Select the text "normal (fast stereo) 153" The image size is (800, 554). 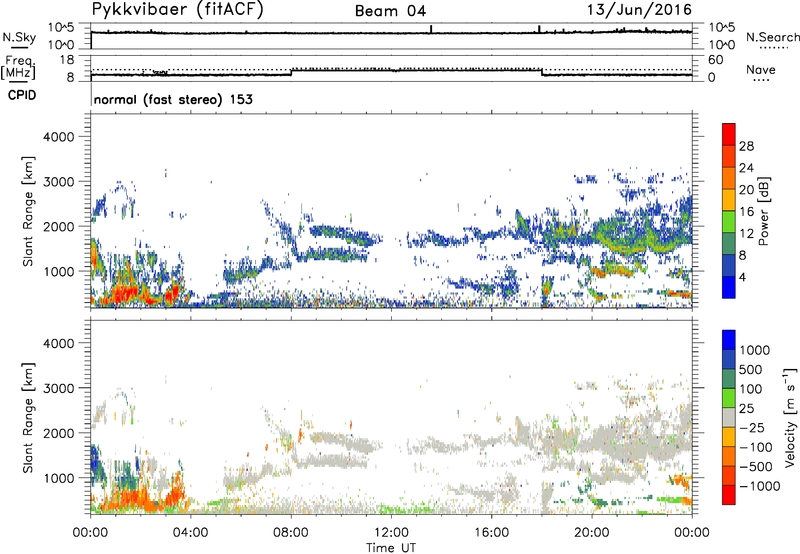point(173,99)
